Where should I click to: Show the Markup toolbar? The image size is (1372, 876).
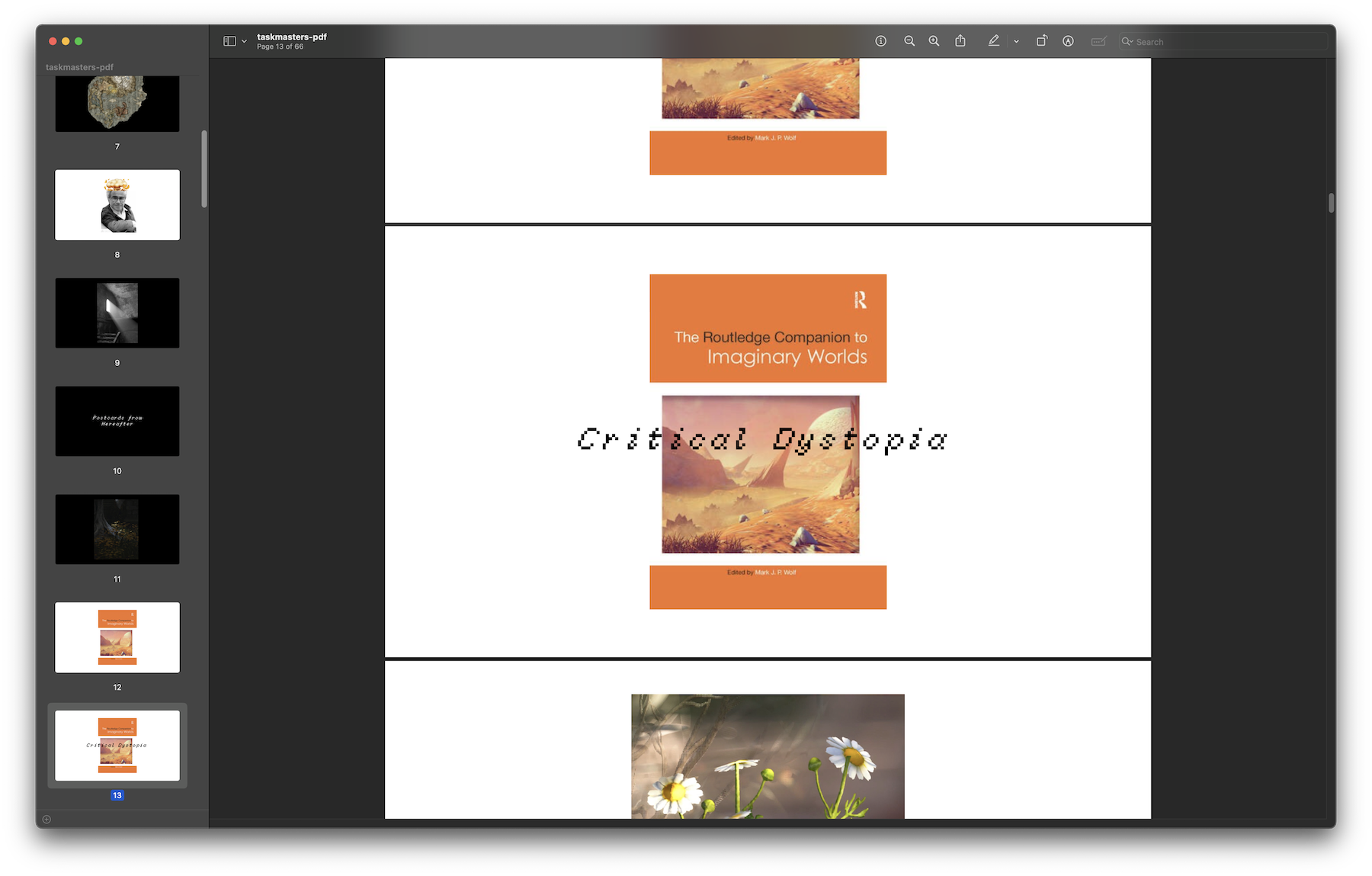(x=1068, y=41)
